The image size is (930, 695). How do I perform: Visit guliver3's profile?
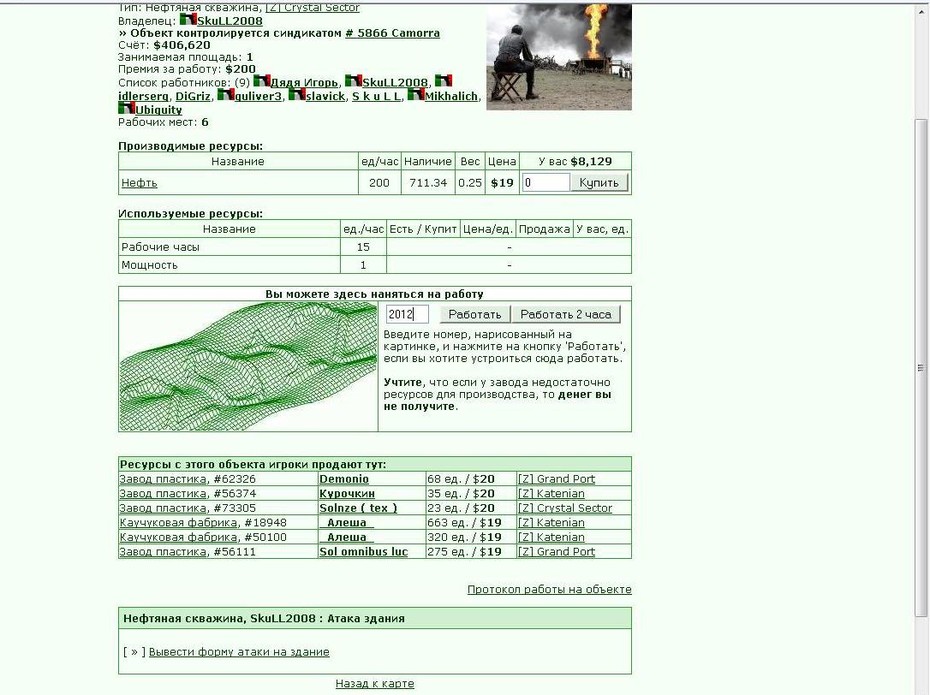tap(258, 96)
